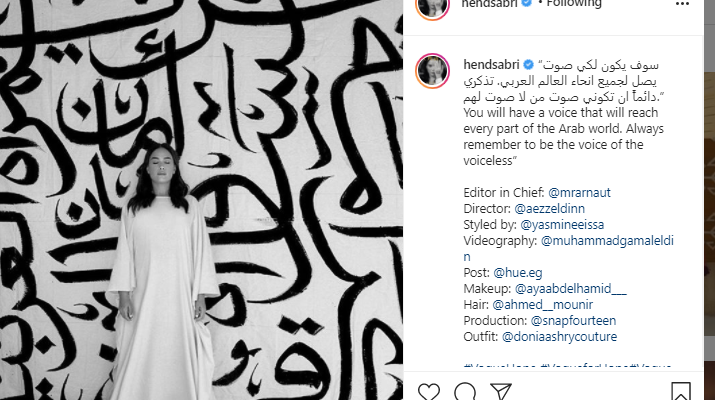Visit @hue.eg post production link
Screen dimensions: 715x400
[518, 273]
